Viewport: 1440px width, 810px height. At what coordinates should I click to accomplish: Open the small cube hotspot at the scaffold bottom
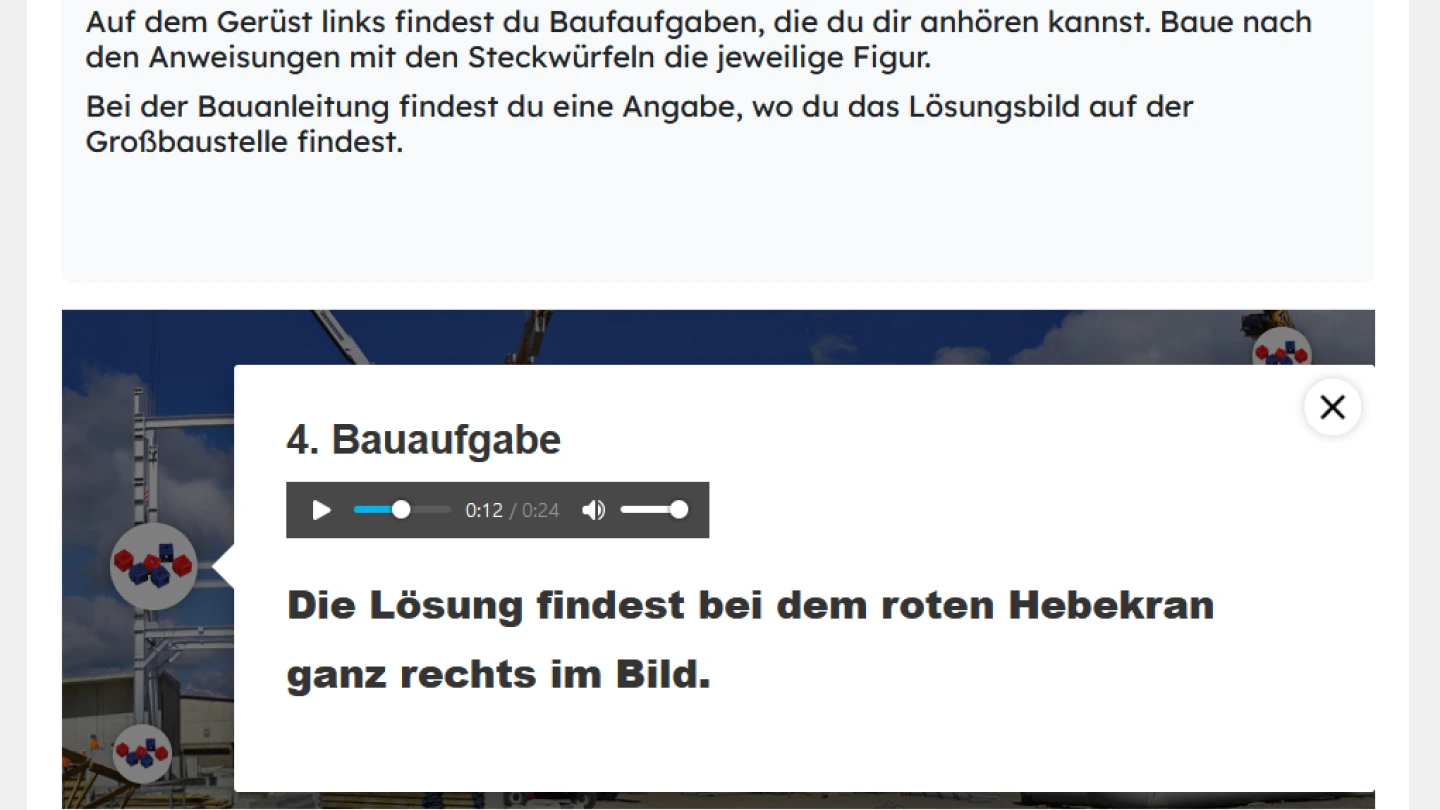[142, 754]
